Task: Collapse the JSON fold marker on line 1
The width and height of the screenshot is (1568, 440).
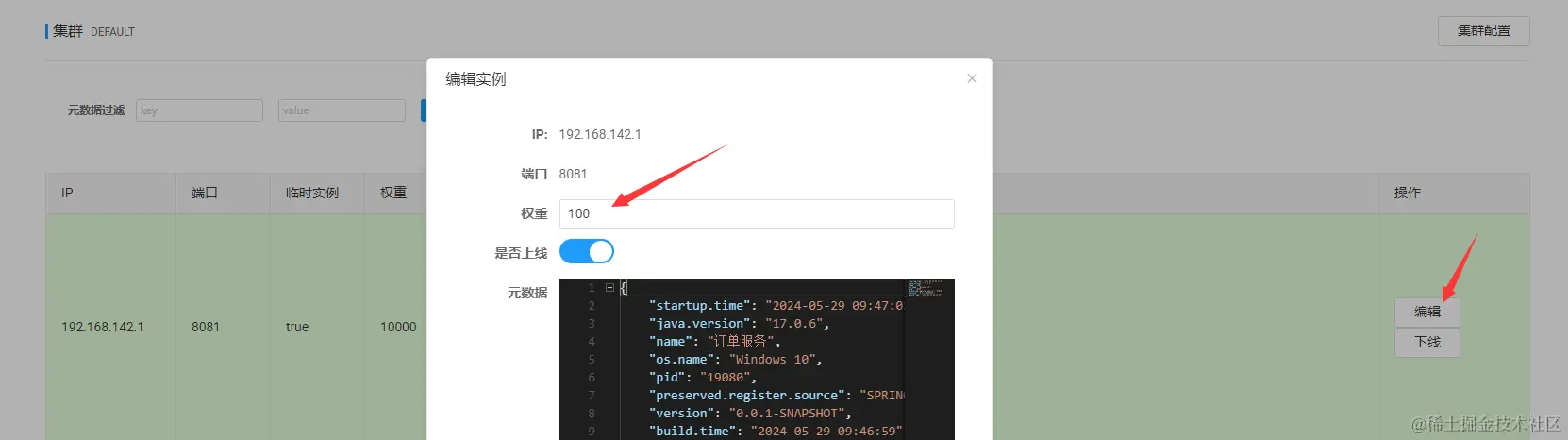Action: coord(609,287)
